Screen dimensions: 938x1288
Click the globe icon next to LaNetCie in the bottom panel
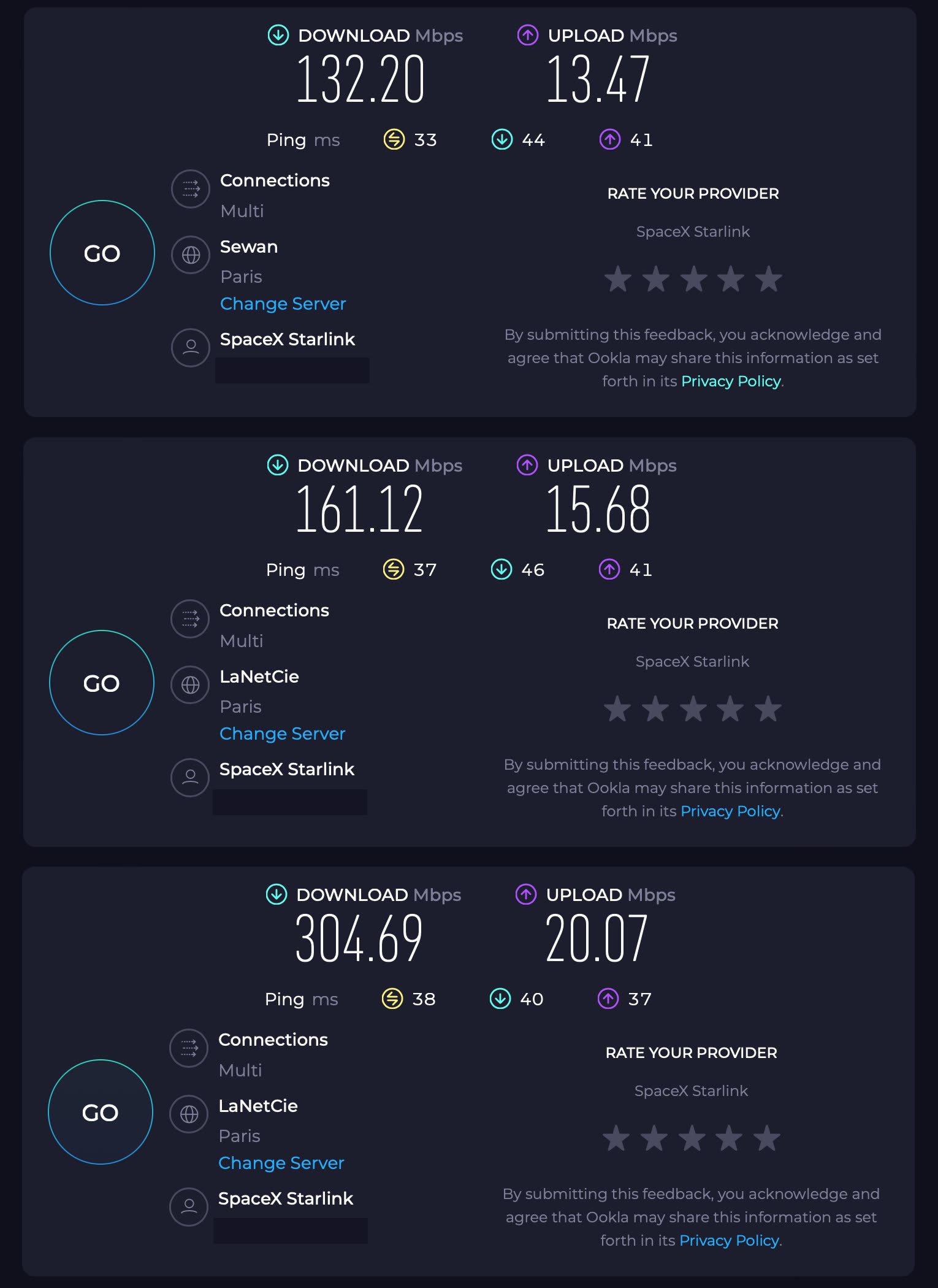189,1114
